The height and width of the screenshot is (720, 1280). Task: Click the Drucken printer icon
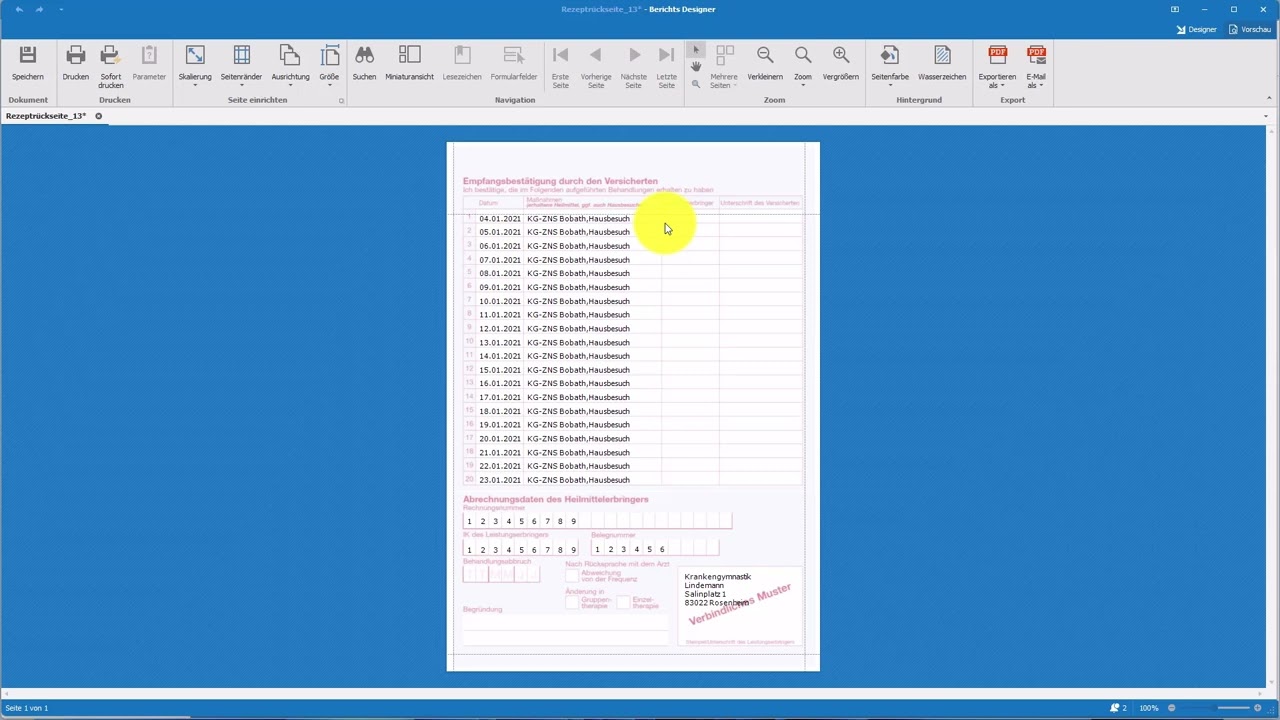tap(75, 56)
